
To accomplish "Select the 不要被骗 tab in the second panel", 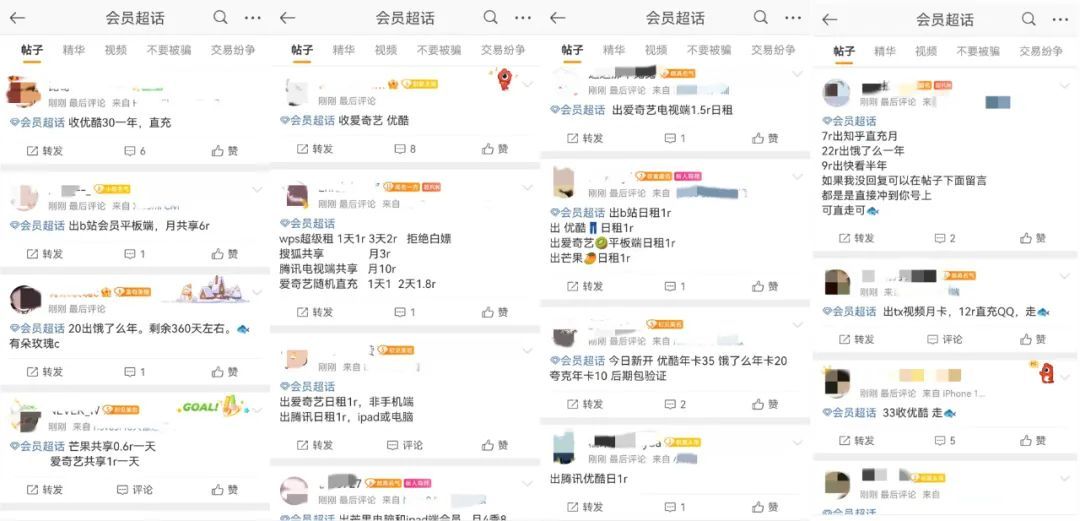I will (x=439, y=50).
